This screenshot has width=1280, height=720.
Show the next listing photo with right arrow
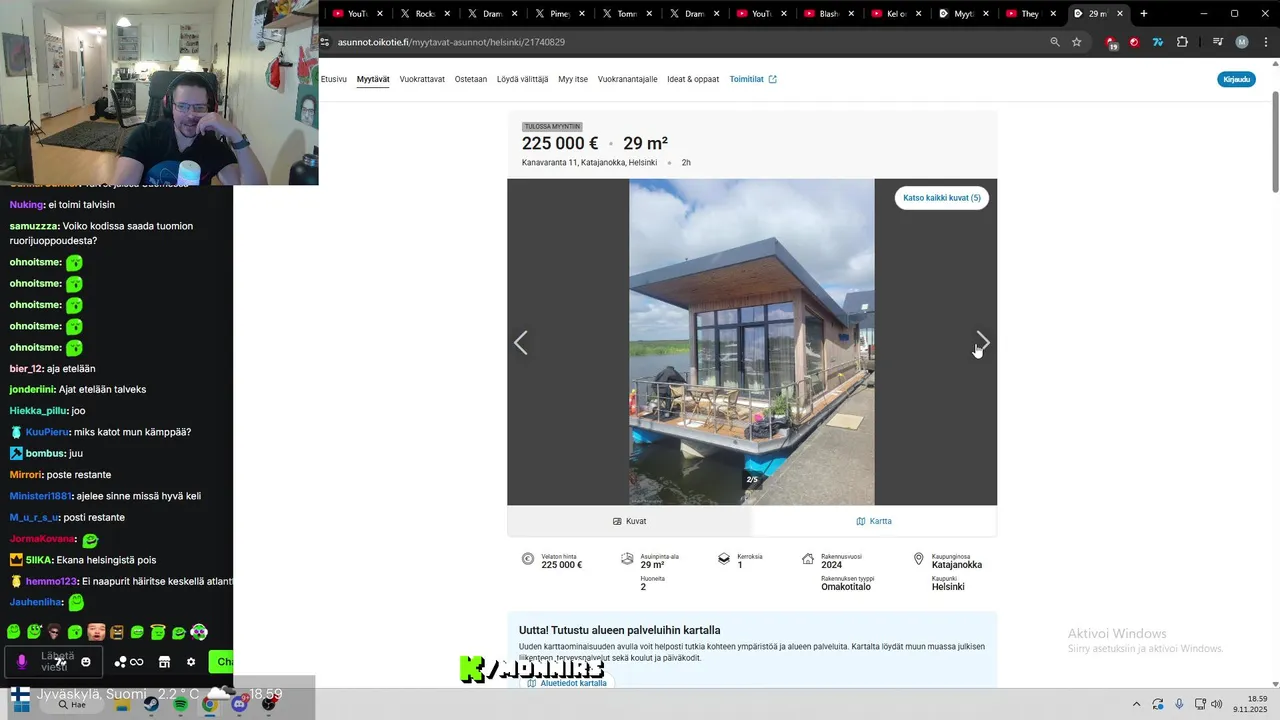(982, 342)
